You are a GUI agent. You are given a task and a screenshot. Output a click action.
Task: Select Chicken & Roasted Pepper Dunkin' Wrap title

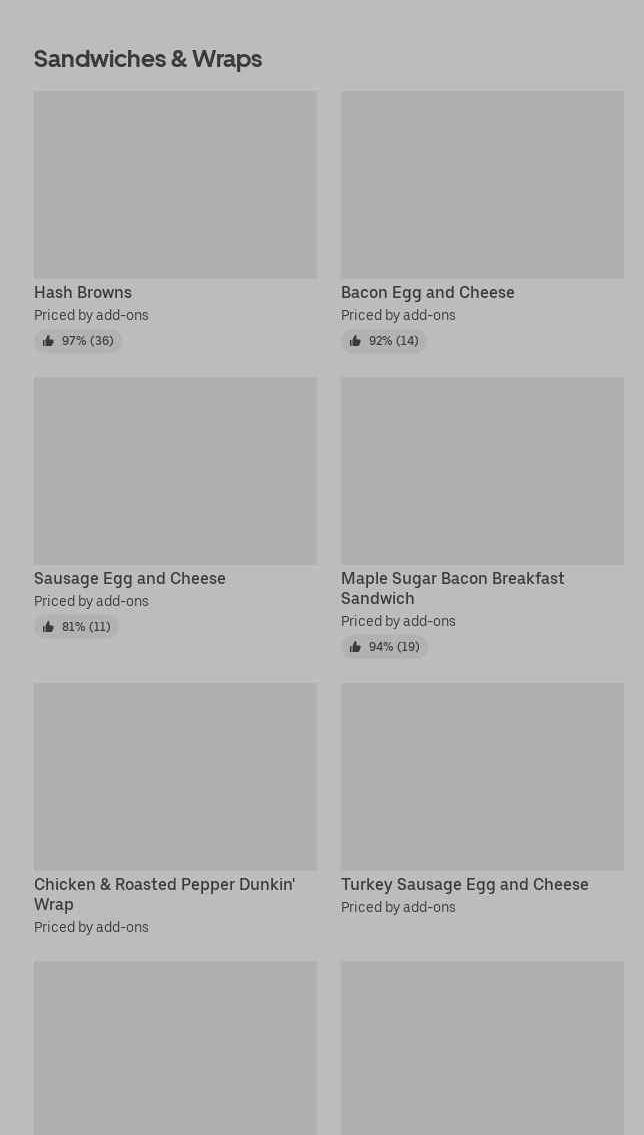coord(164,894)
